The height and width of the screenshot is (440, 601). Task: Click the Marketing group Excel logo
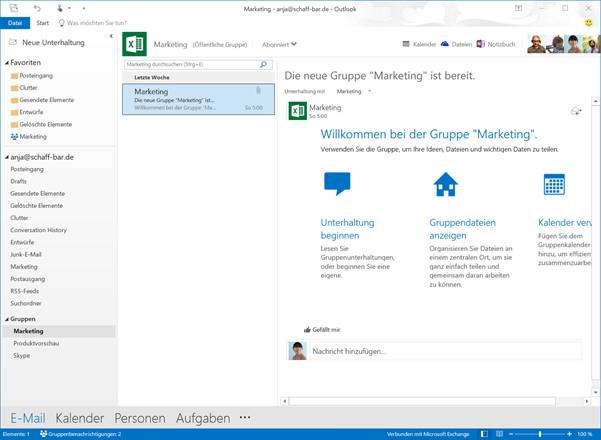pos(134,44)
